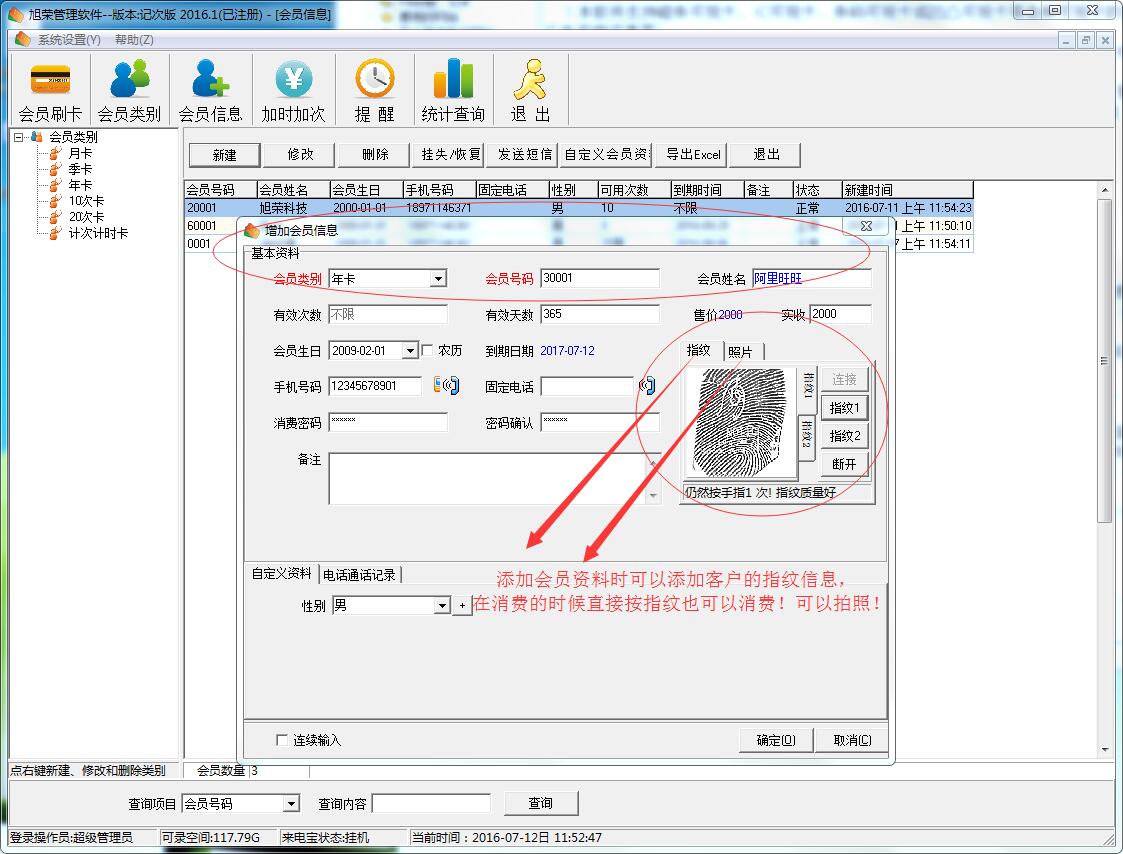Enable the 农历 lunar calendar checkbox

(x=427, y=351)
